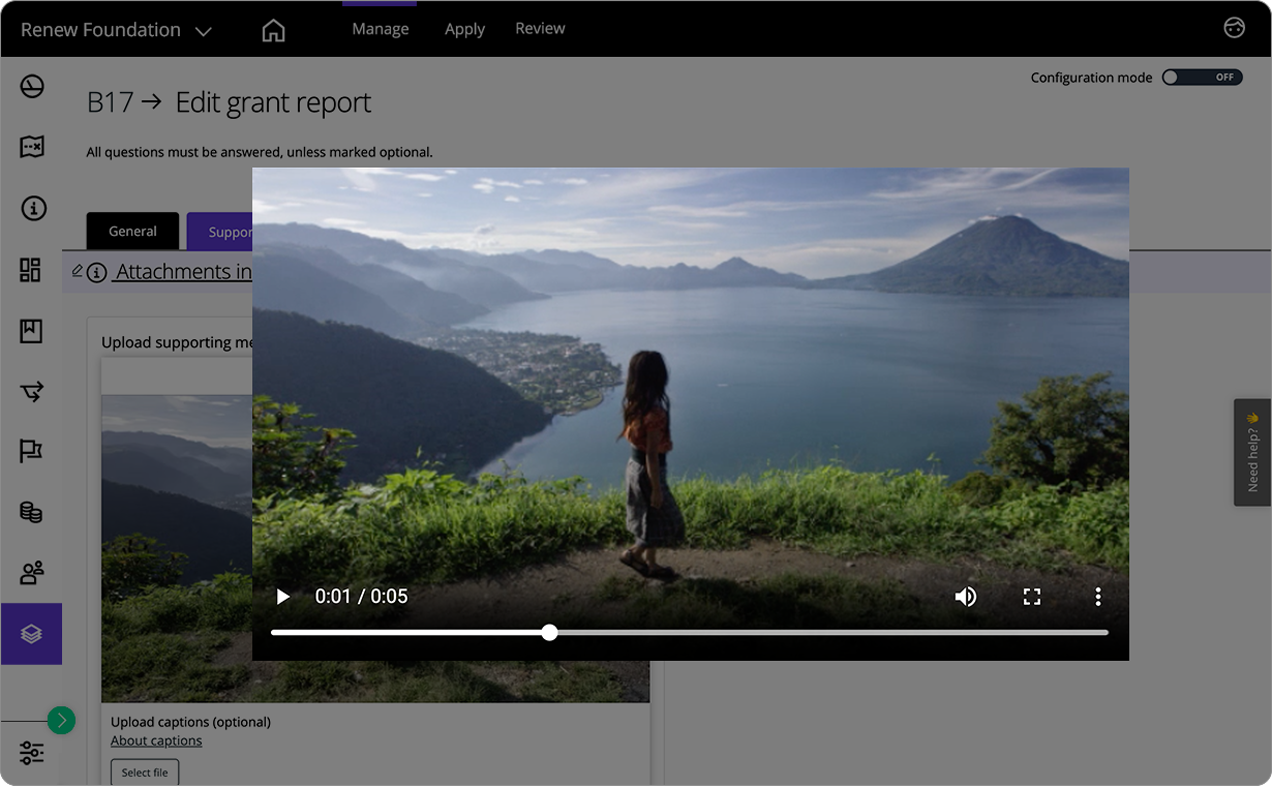Open the About captions link
Image resolution: width=1272 pixels, height=787 pixels.
click(156, 741)
